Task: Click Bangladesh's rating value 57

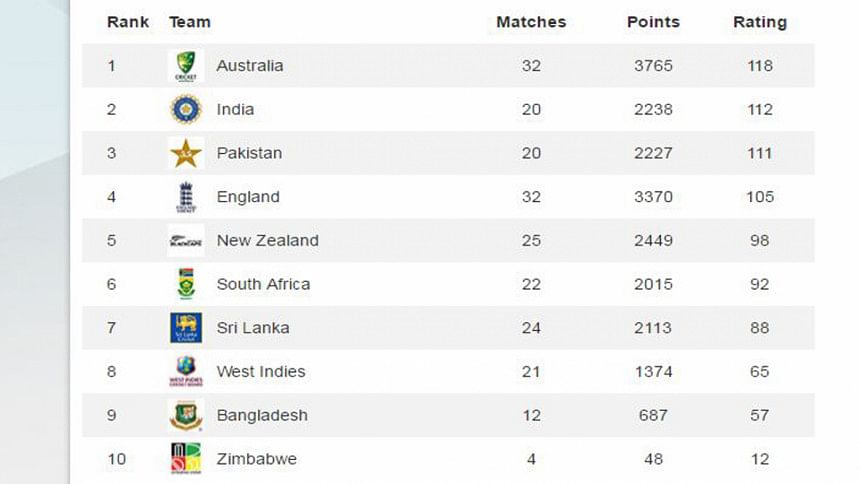Action: coord(760,415)
